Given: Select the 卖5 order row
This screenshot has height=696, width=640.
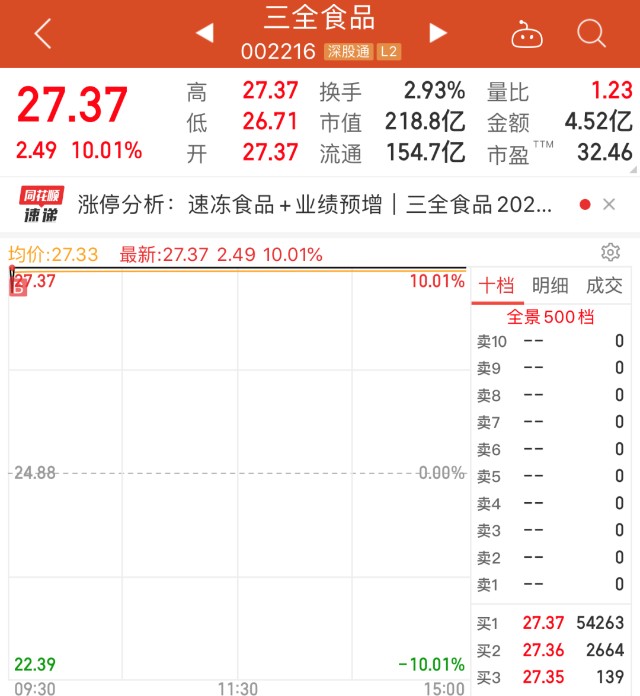Looking at the screenshot, I should pyautogui.click(x=550, y=476).
